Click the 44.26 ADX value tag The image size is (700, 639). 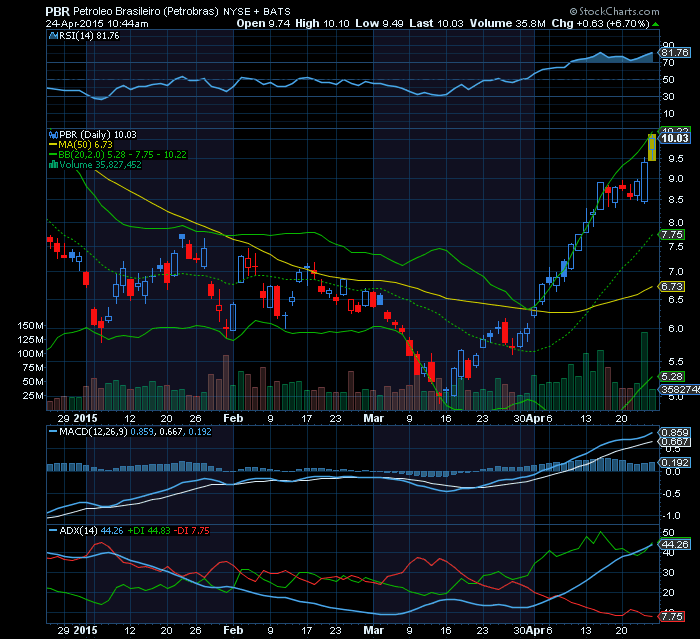(x=675, y=545)
